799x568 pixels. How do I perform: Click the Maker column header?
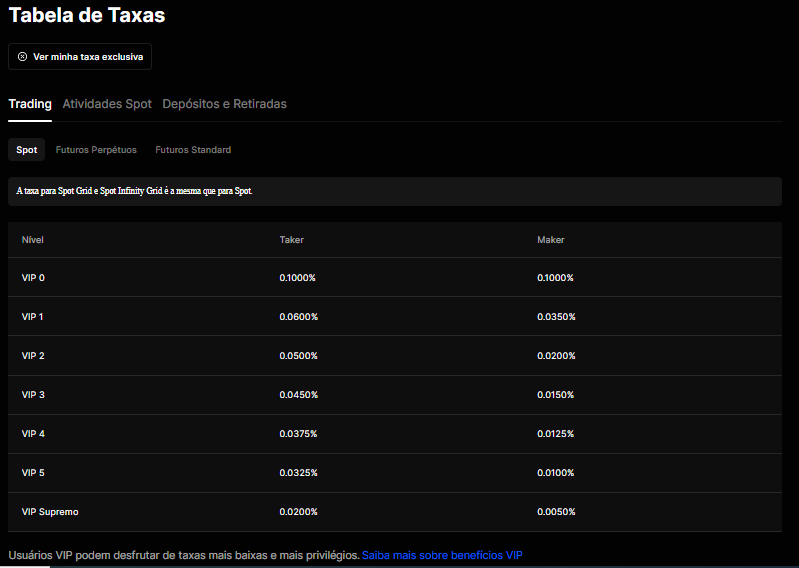coord(550,240)
